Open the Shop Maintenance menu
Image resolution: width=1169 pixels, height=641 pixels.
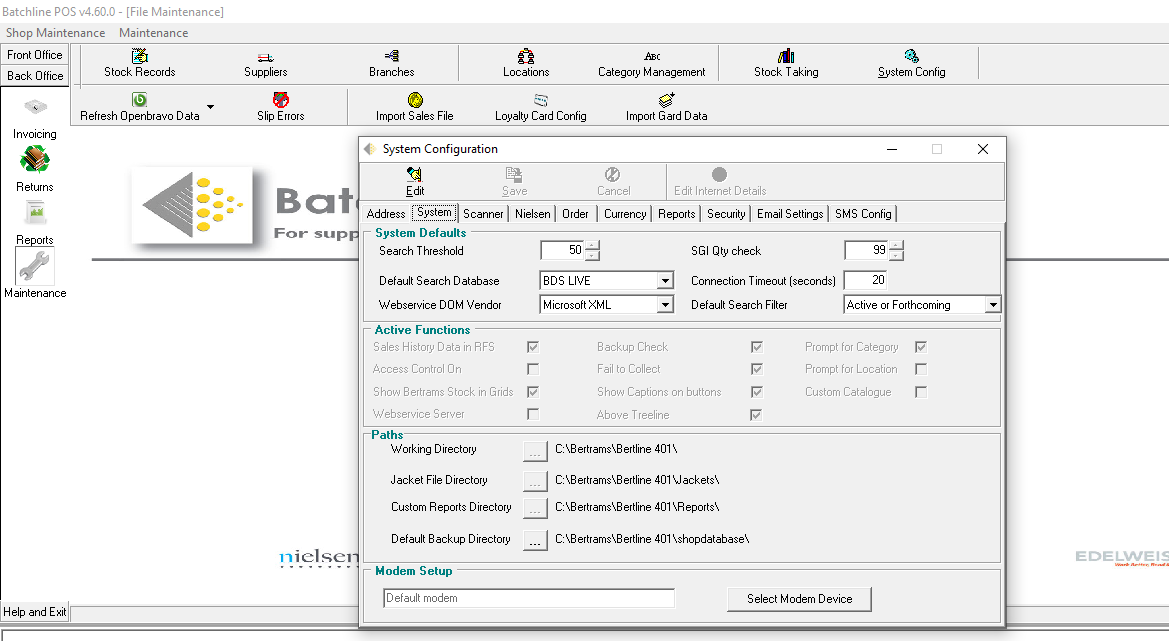point(55,33)
